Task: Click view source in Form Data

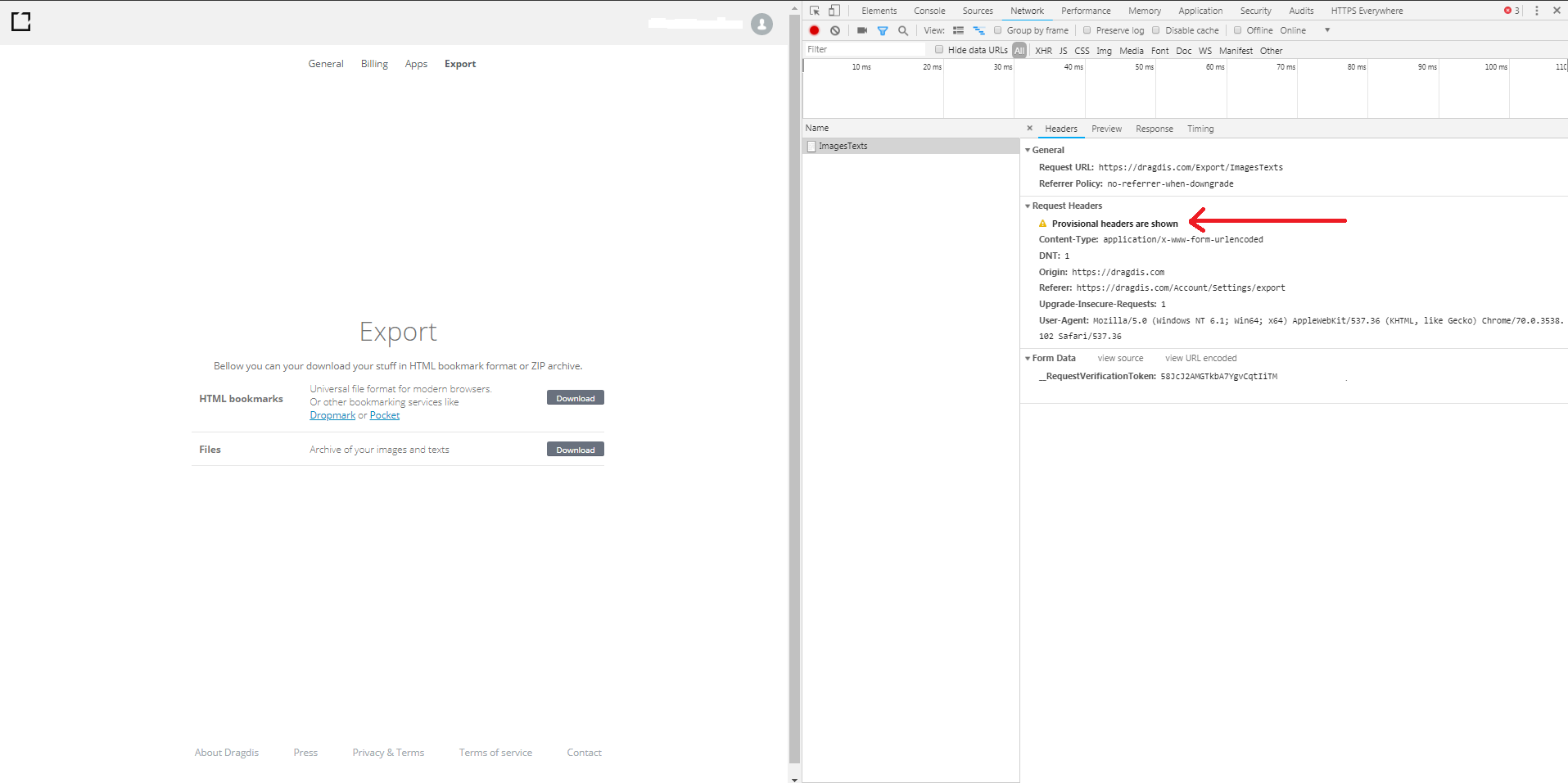Action: coord(1120,358)
